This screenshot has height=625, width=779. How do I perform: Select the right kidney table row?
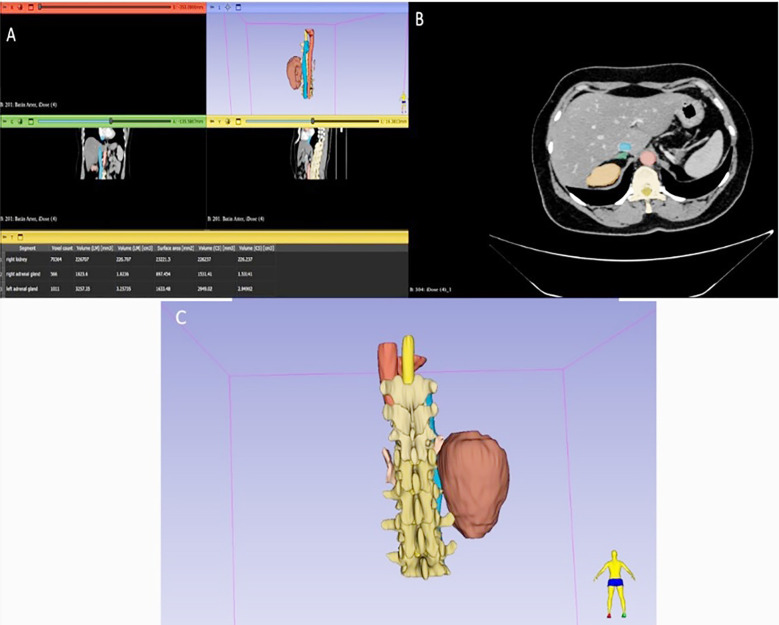point(138,259)
